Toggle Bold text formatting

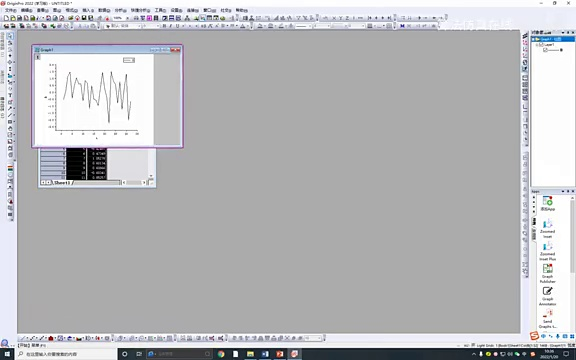click(164, 26)
